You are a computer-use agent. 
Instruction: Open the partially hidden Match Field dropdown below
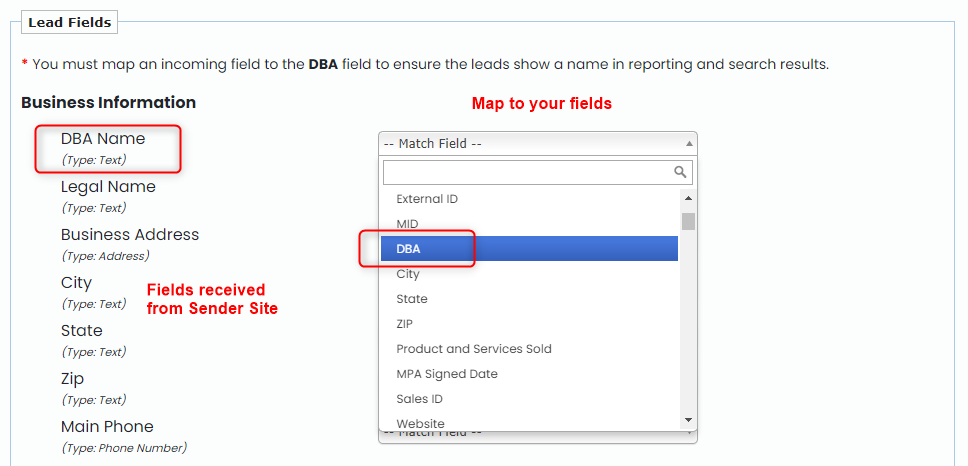point(538,436)
